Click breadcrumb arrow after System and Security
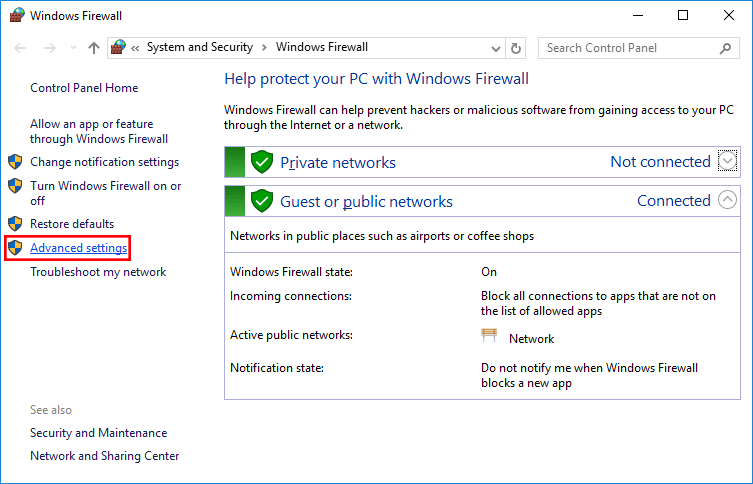753x484 pixels. (x=264, y=48)
